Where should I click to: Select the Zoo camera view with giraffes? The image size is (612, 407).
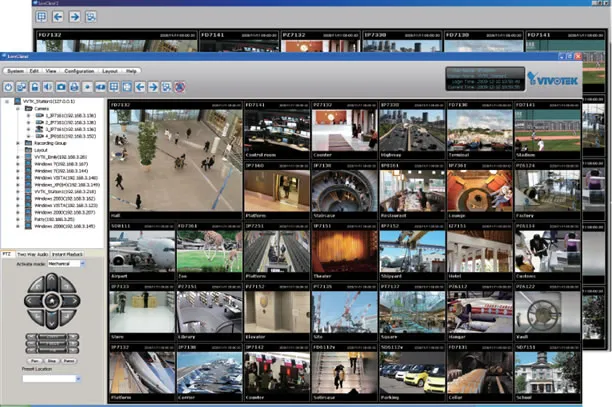pyautogui.click(x=209, y=251)
